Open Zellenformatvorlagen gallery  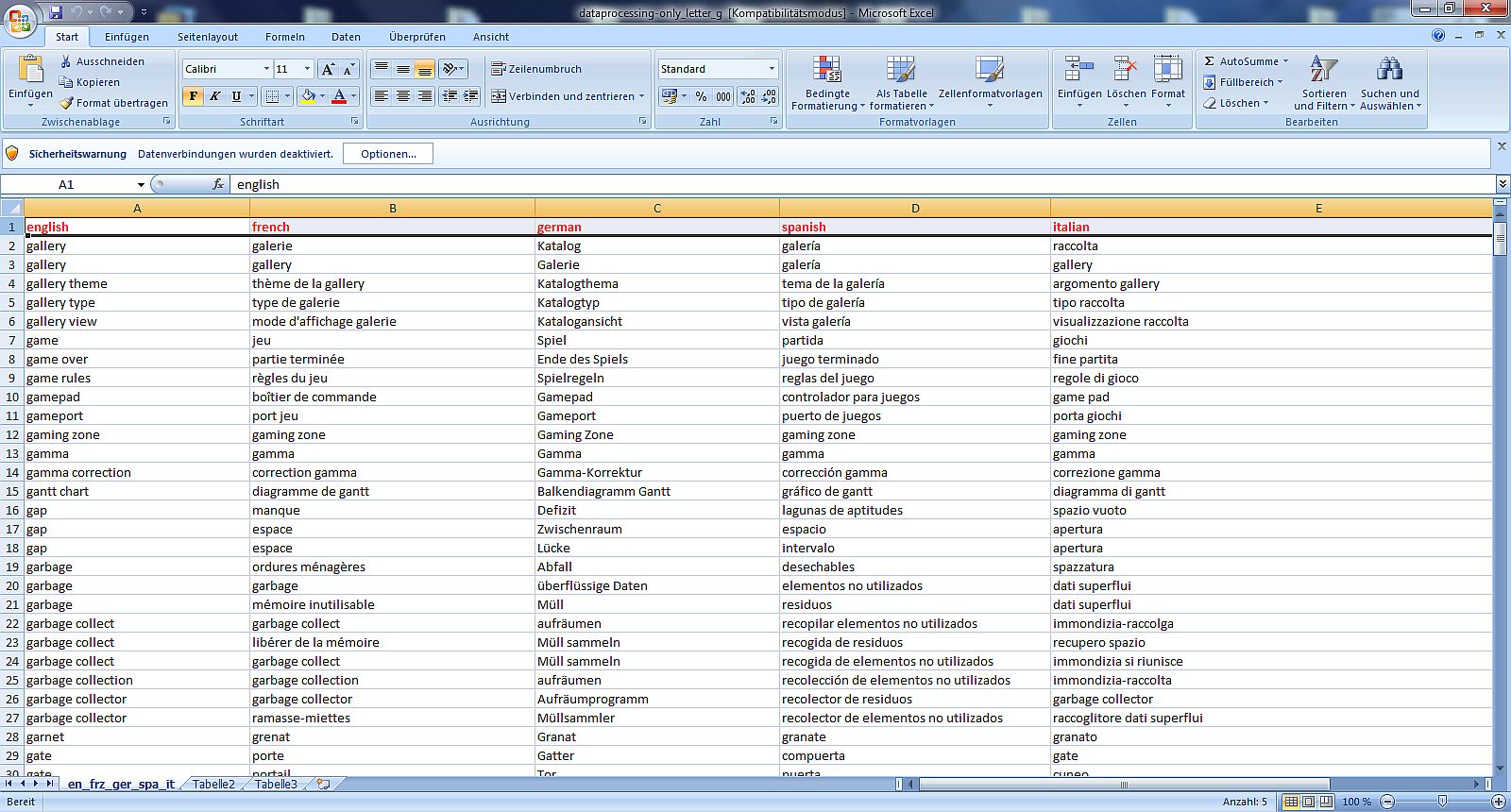(990, 82)
